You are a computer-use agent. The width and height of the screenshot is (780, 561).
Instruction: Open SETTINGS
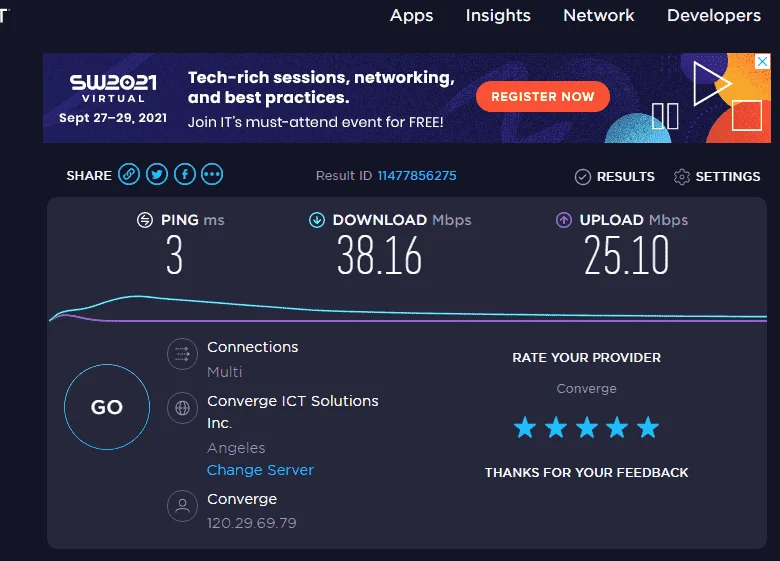tap(728, 177)
